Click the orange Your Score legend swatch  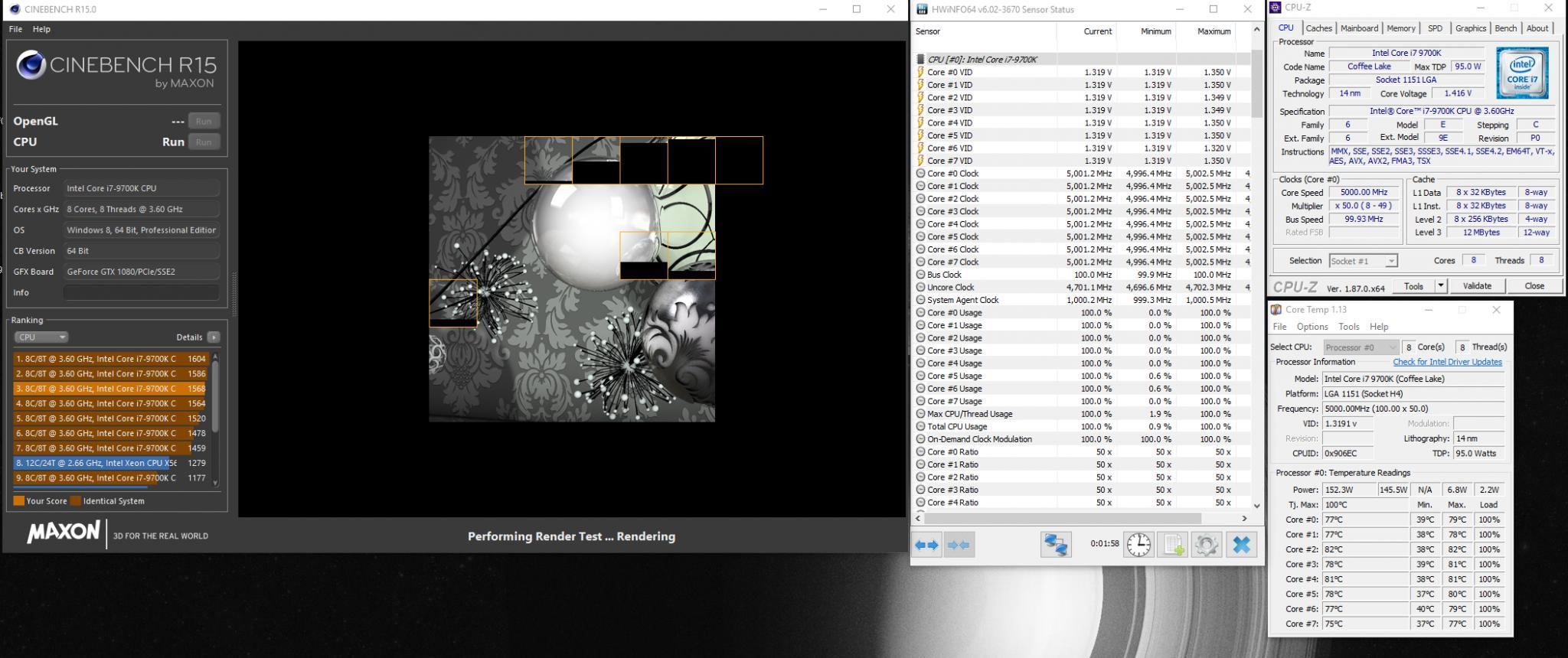pyautogui.click(x=19, y=501)
